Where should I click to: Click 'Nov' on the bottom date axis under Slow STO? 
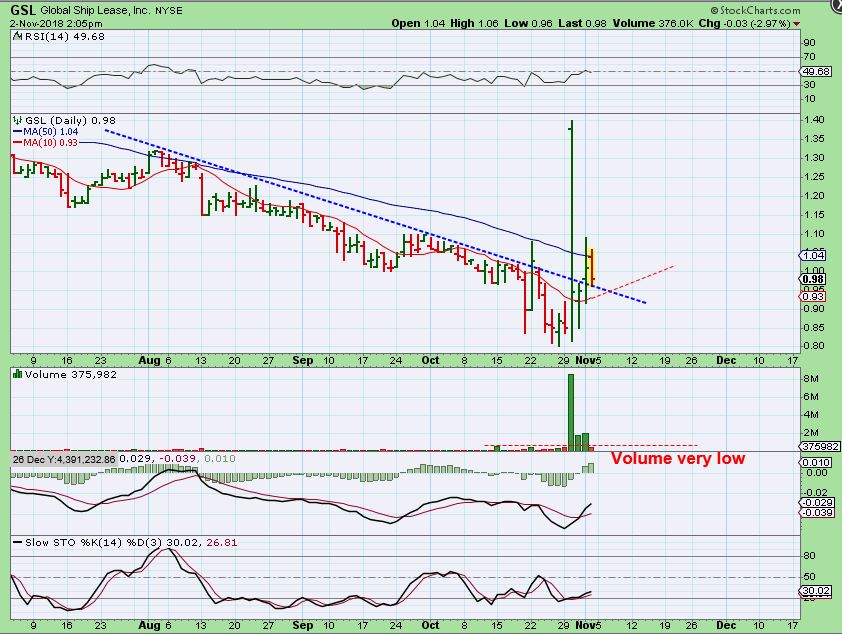585,625
